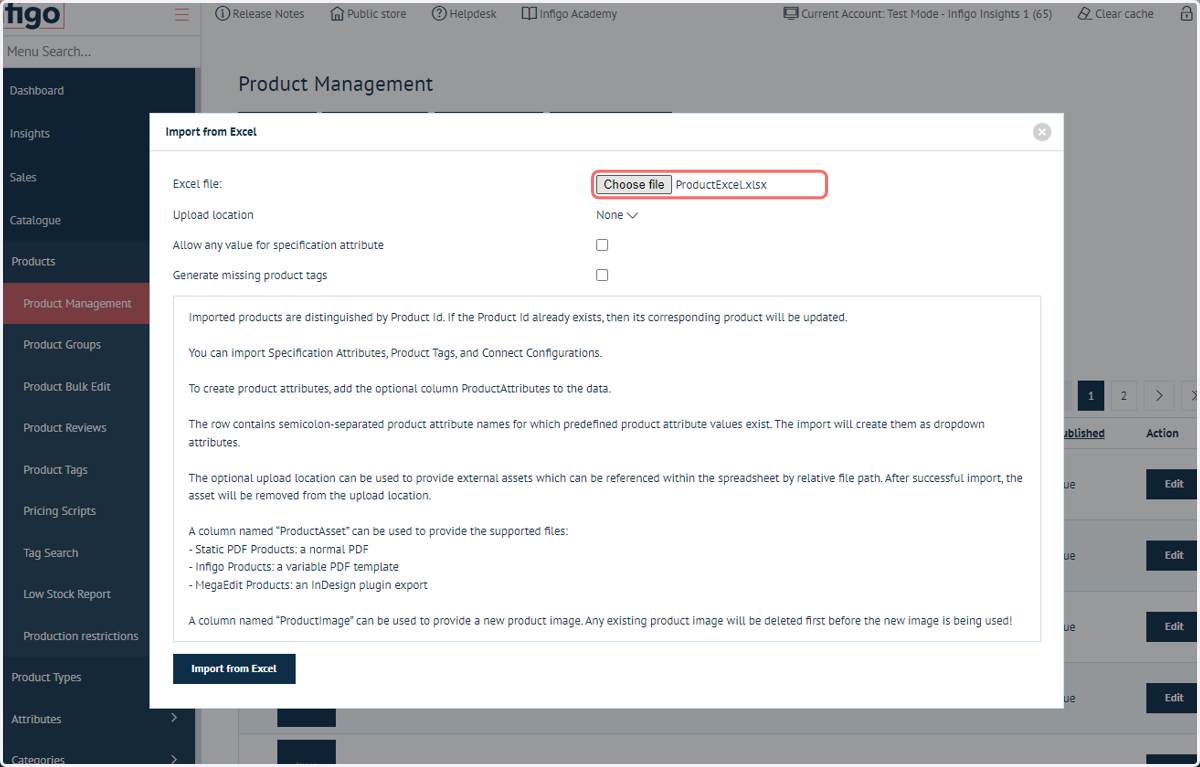Click Clear cache
The height and width of the screenshot is (767, 1200).
tap(1115, 14)
